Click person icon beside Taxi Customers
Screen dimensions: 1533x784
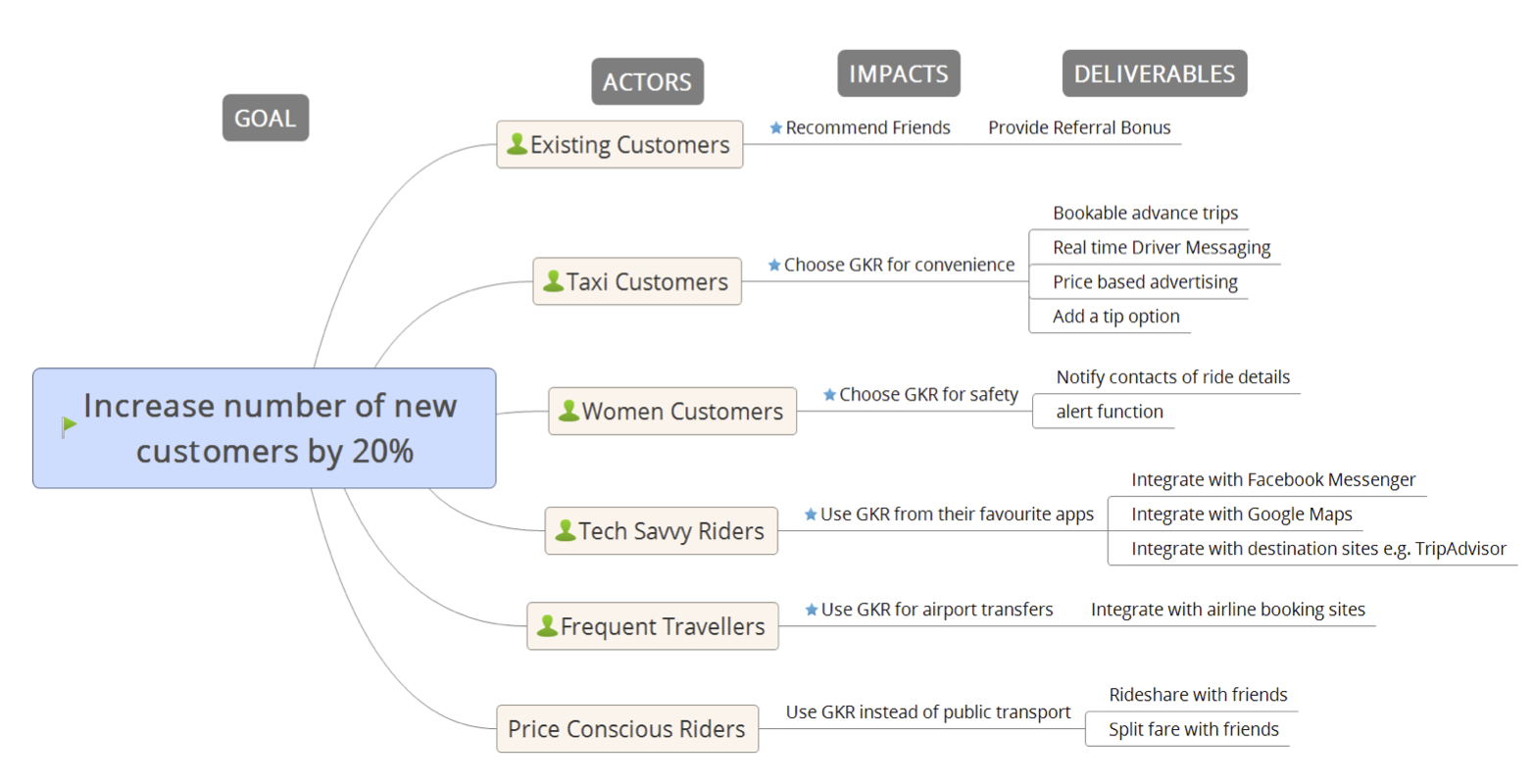[x=553, y=281]
